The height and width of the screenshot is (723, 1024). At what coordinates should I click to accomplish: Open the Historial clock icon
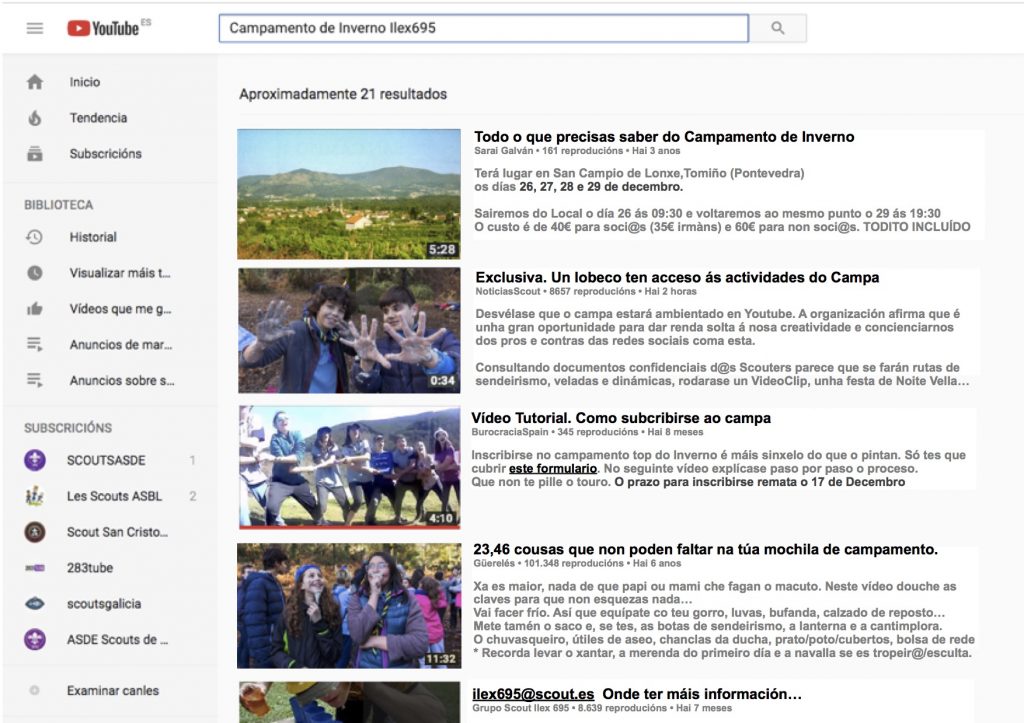pos(35,237)
